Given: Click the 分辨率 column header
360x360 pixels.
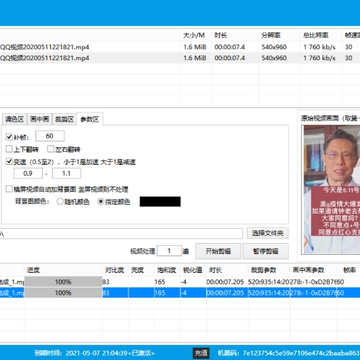Looking at the screenshot, I should pos(270,35).
